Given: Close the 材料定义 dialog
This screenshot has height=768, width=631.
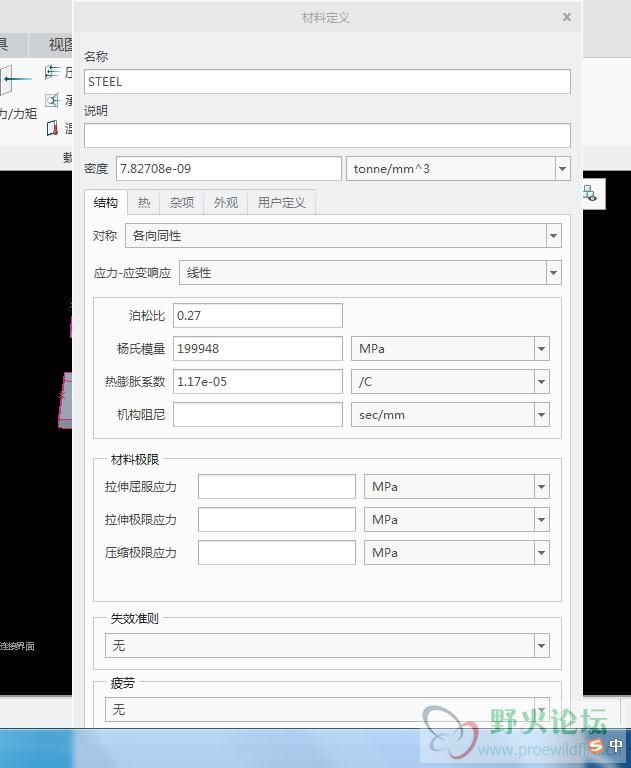Looking at the screenshot, I should coord(567,17).
